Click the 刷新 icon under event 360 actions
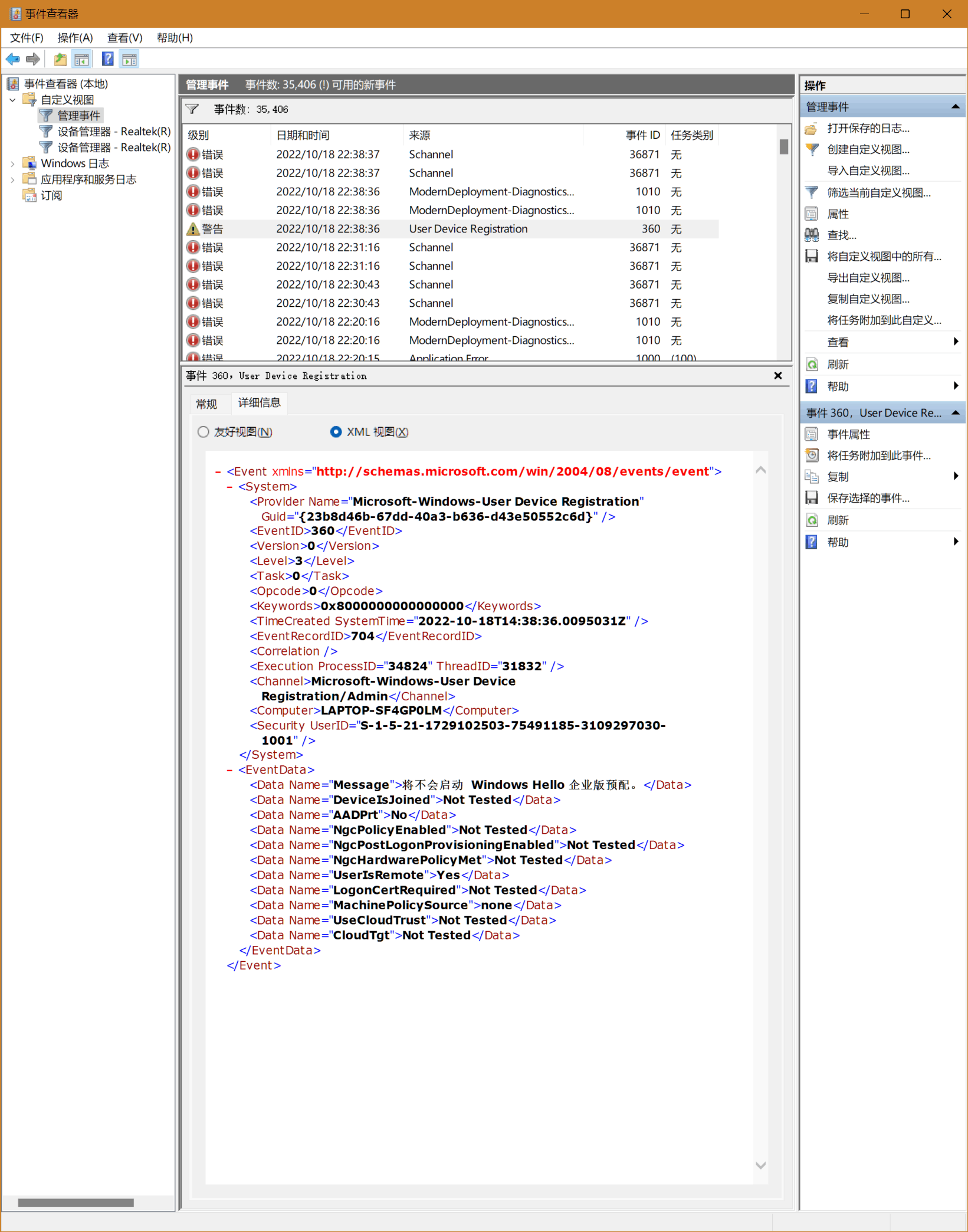The width and height of the screenshot is (968, 1232). click(x=812, y=520)
